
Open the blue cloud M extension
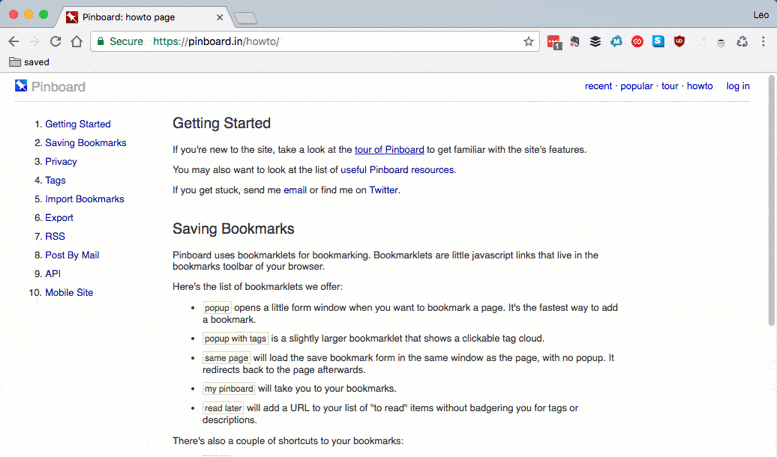pos(616,42)
